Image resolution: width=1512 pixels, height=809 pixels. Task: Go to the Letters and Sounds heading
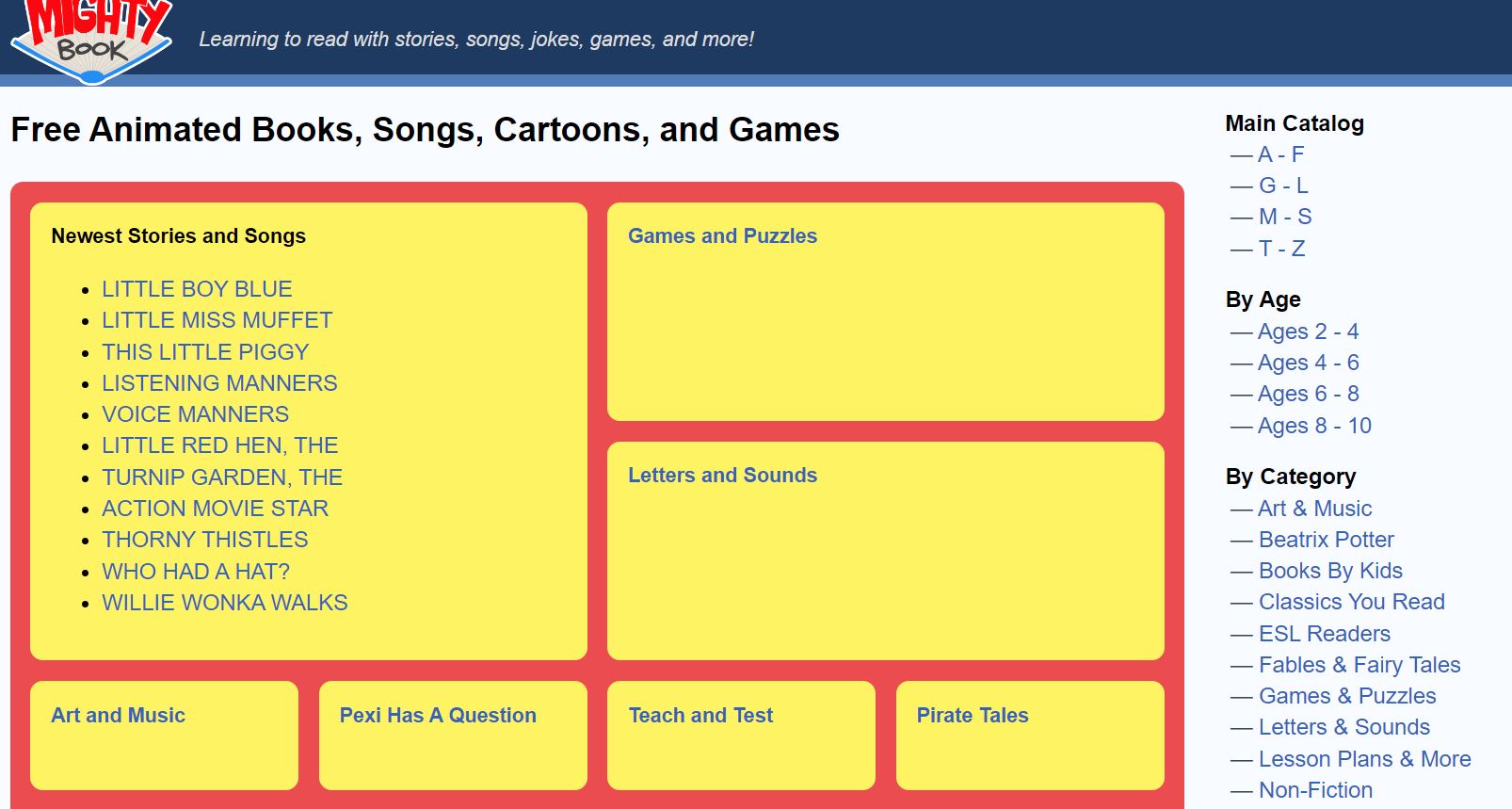pos(722,476)
